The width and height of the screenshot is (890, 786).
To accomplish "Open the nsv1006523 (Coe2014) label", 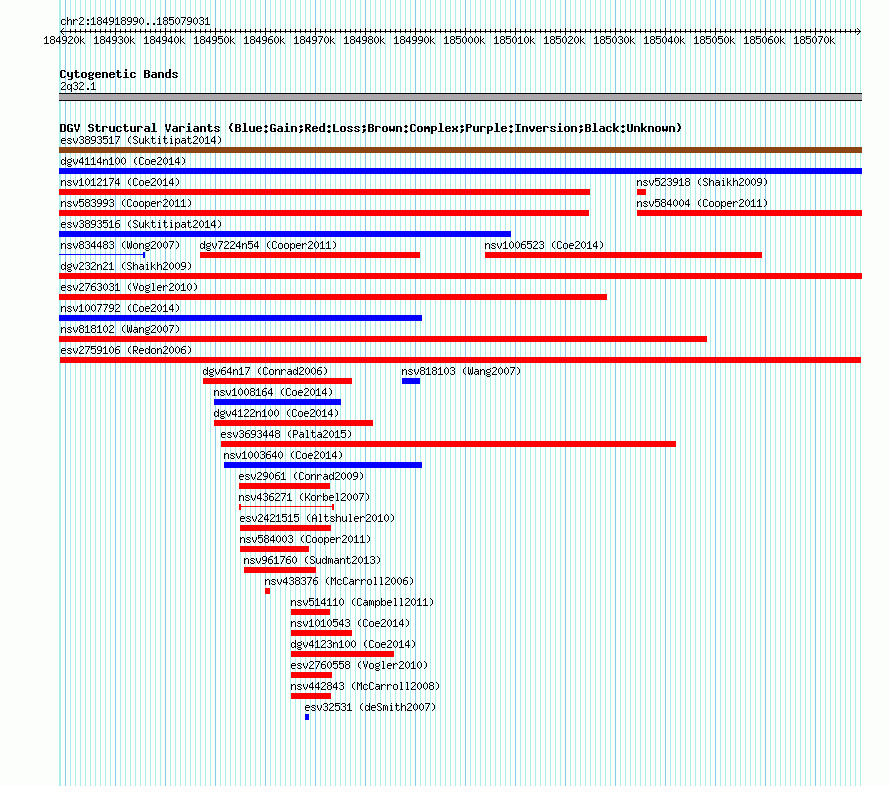I will [x=544, y=245].
